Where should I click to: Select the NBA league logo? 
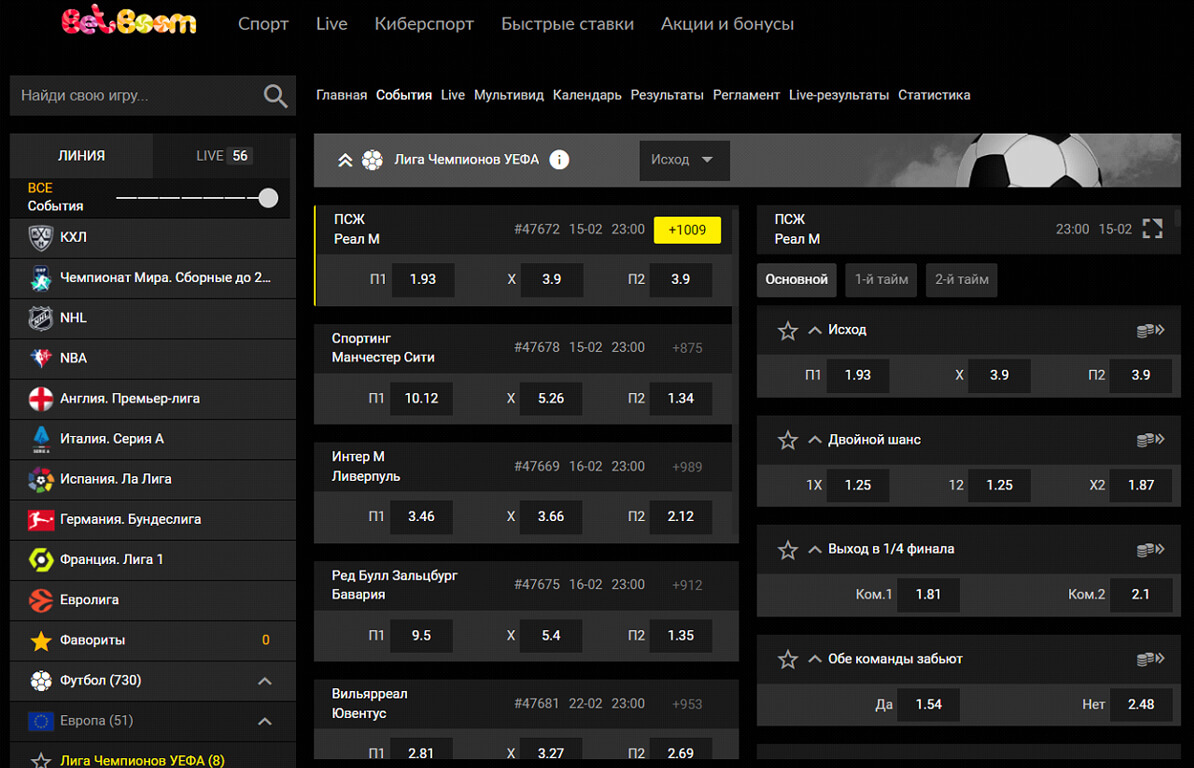(x=40, y=358)
